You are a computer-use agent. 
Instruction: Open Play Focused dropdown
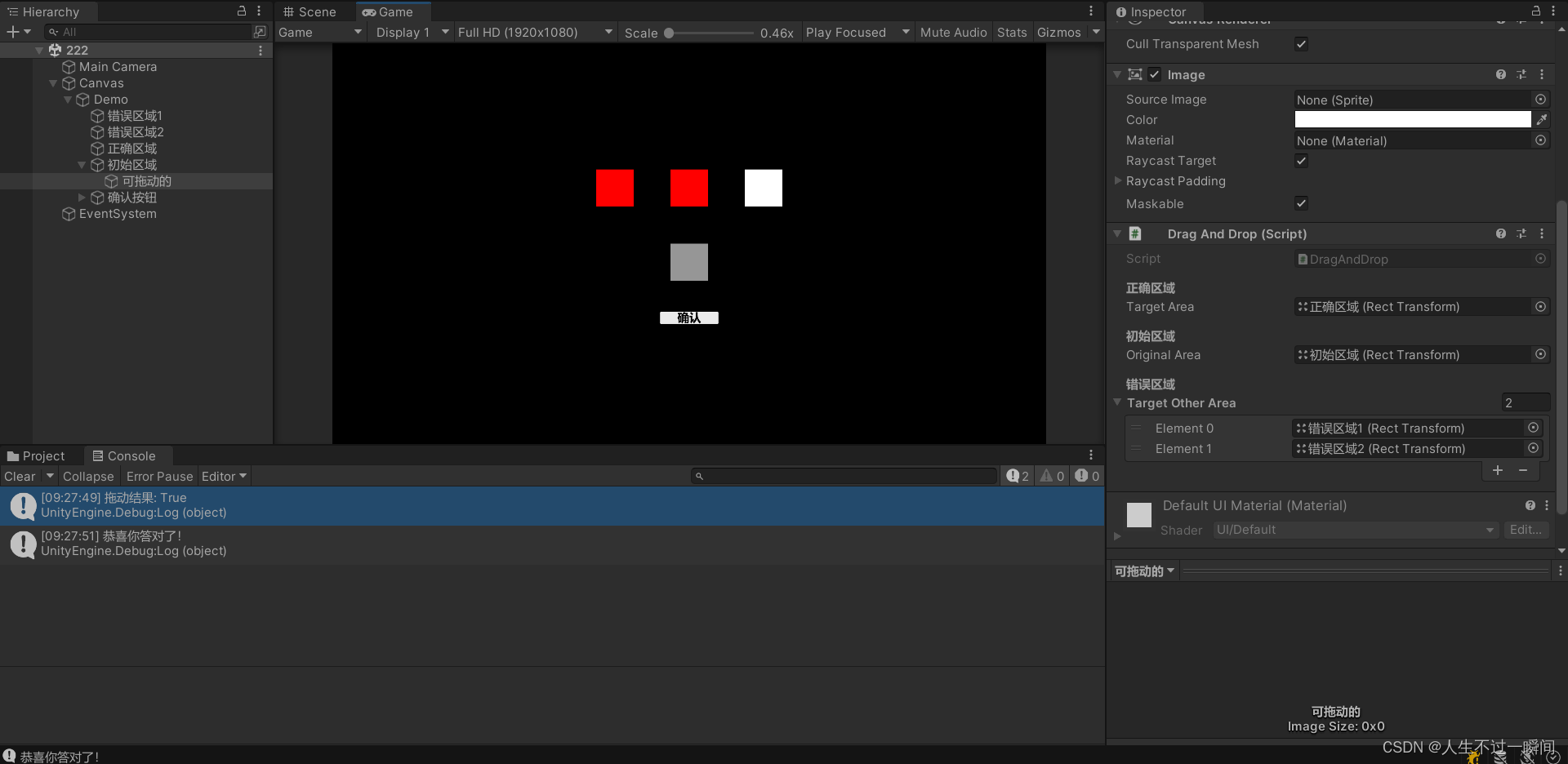(x=857, y=32)
